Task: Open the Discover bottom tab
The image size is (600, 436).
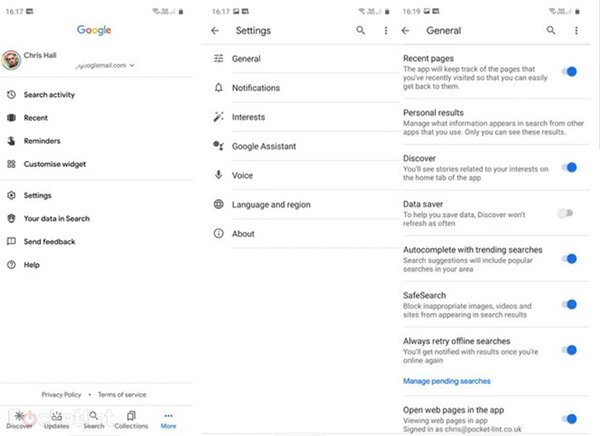Action: [19, 420]
